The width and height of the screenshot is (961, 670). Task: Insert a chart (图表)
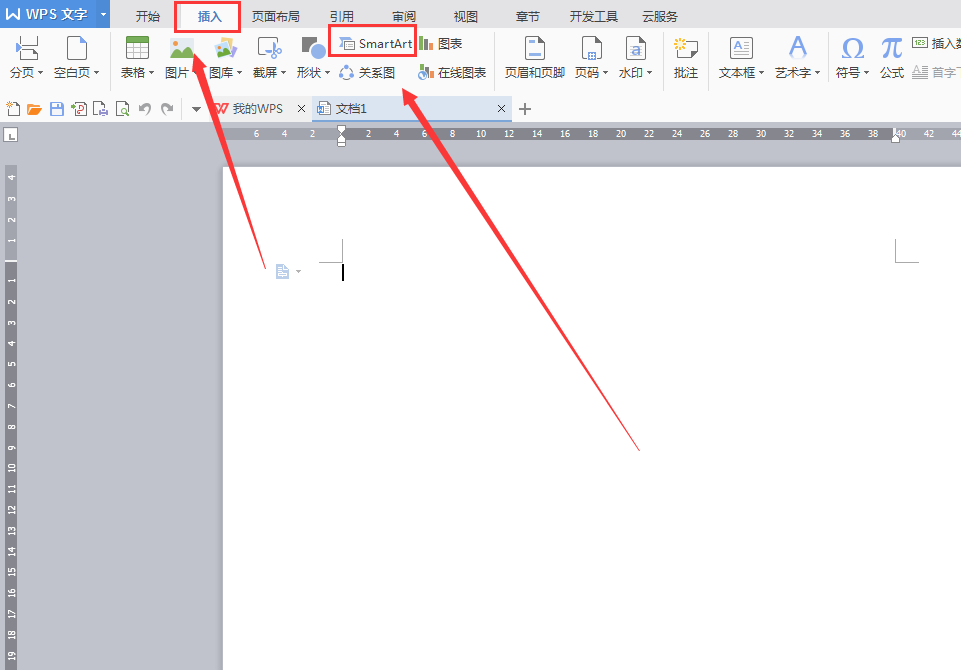(x=441, y=44)
